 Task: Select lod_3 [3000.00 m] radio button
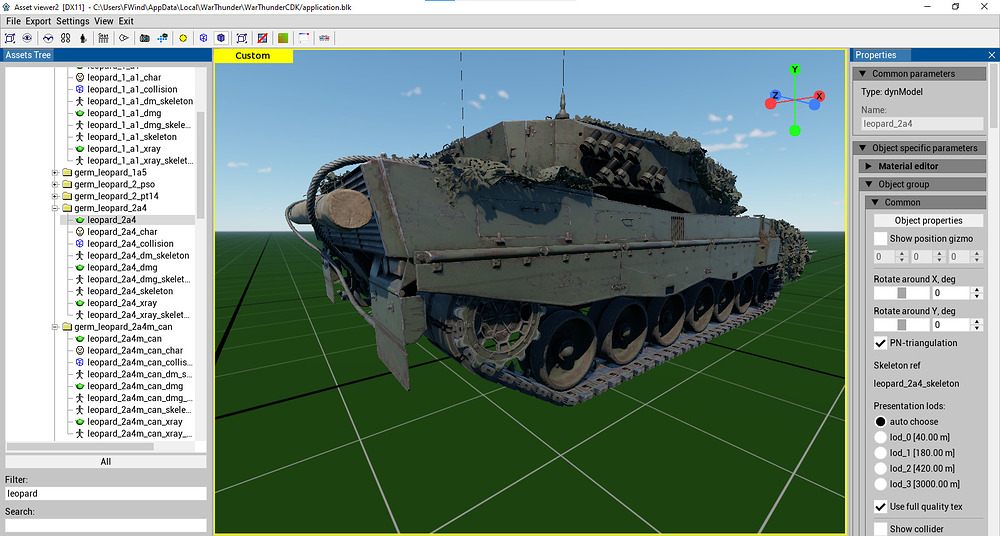881,484
